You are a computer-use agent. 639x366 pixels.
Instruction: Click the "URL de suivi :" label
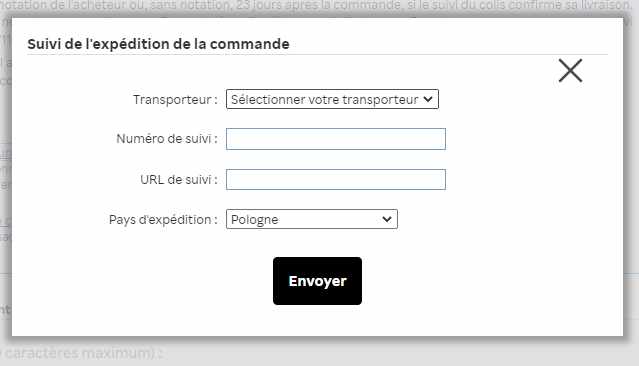pyautogui.click(x=178, y=179)
